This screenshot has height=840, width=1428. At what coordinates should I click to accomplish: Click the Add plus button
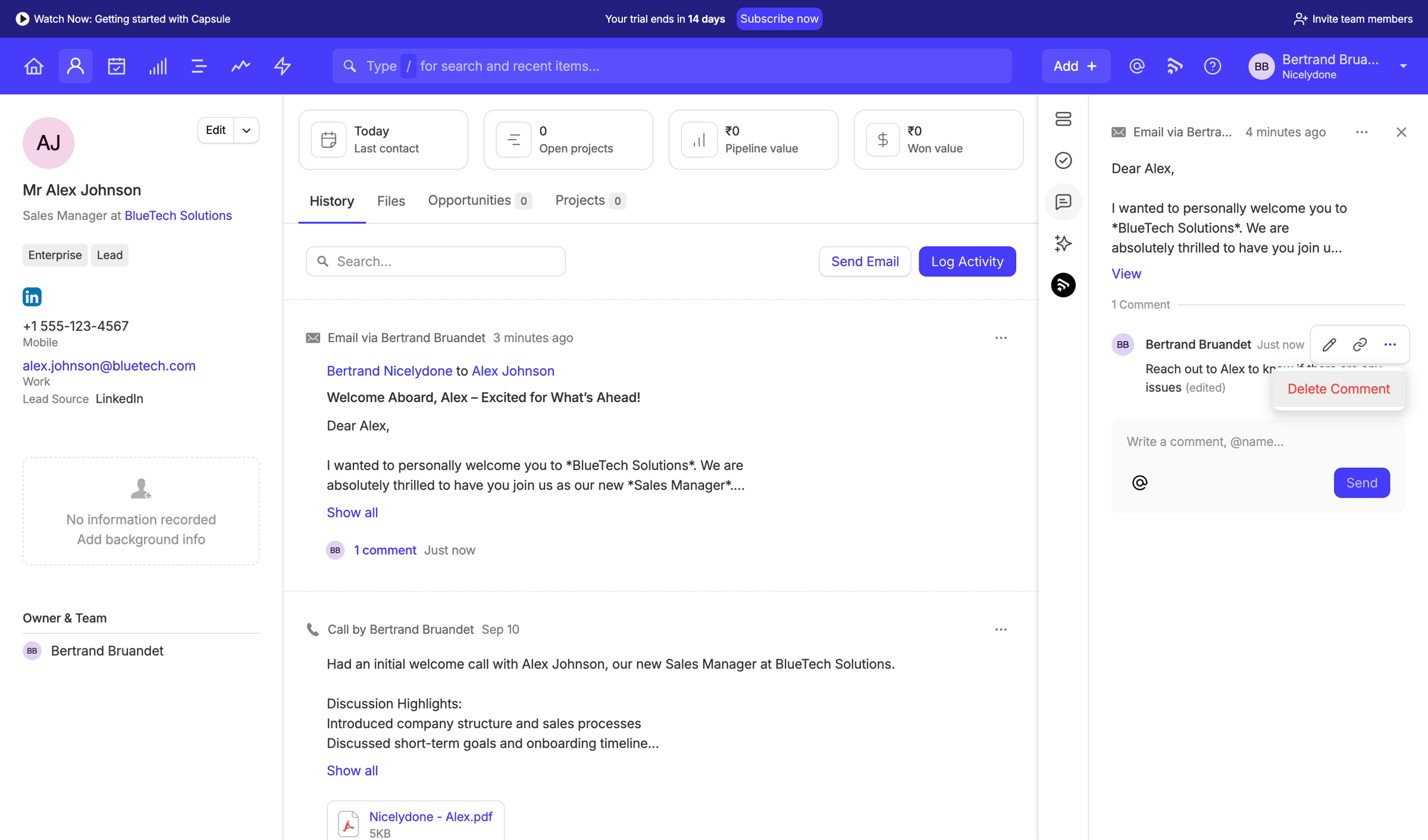click(x=1076, y=66)
